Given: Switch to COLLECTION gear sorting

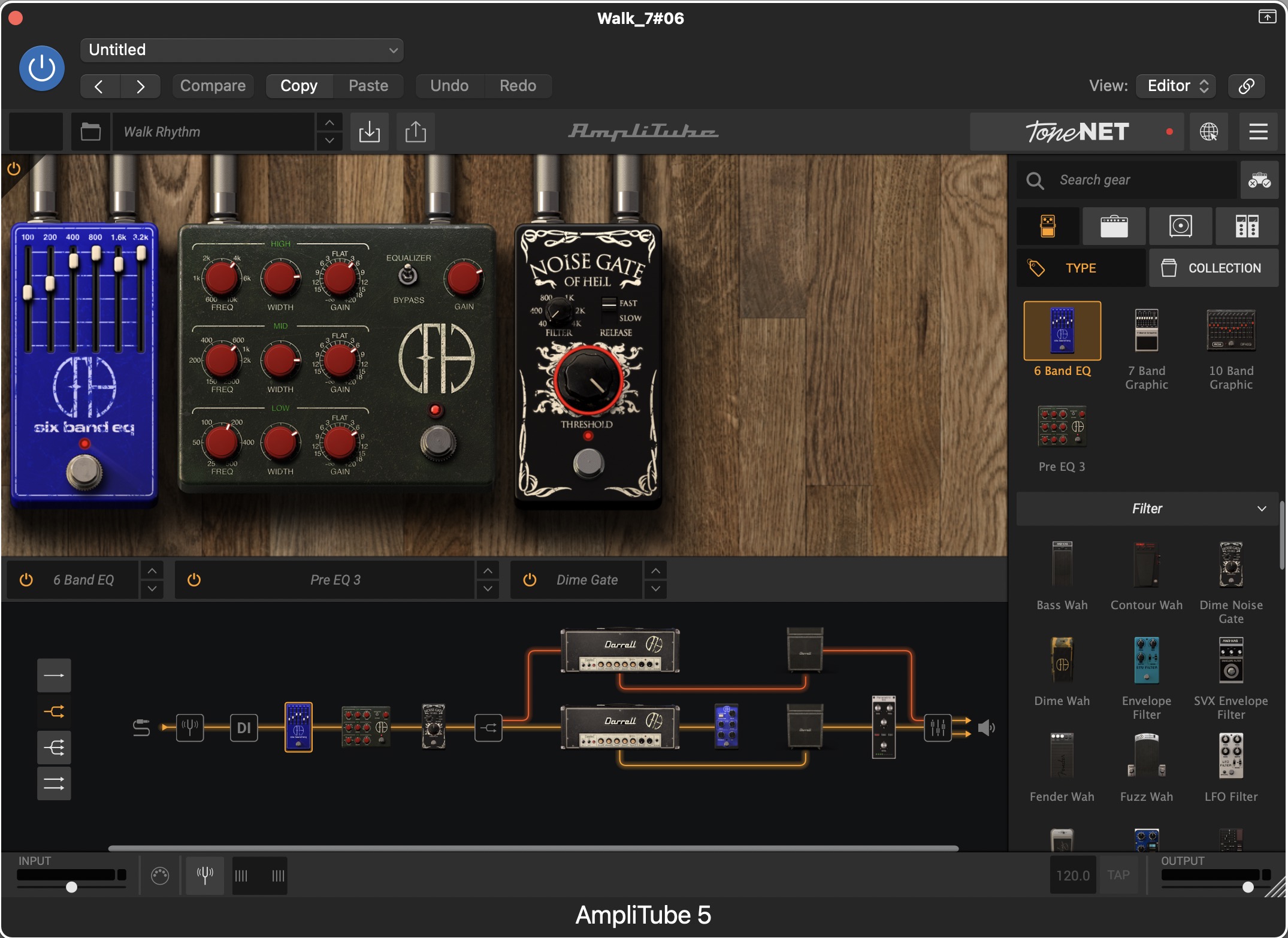Looking at the screenshot, I should [x=1214, y=268].
